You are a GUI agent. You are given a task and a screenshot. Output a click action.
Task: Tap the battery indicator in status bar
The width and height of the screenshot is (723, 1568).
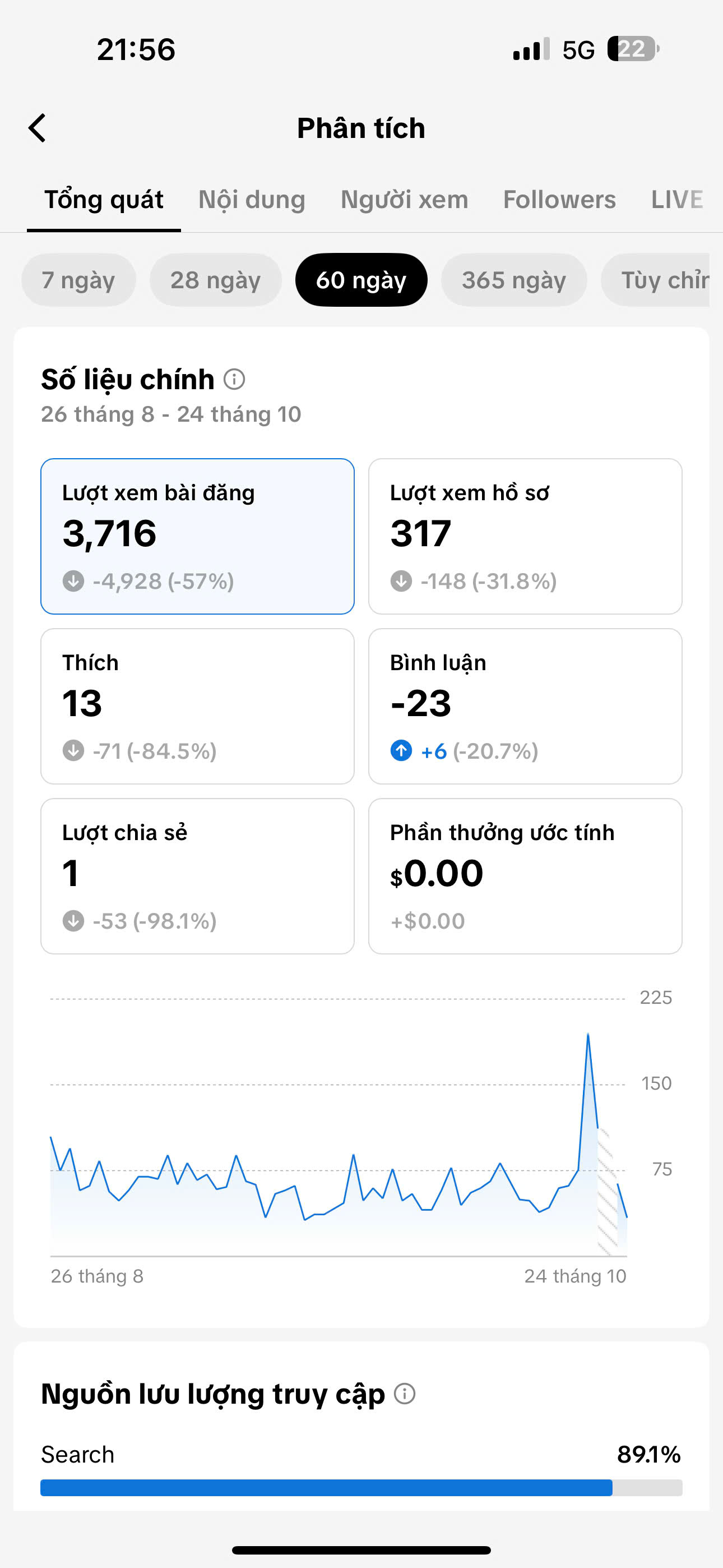tap(633, 49)
